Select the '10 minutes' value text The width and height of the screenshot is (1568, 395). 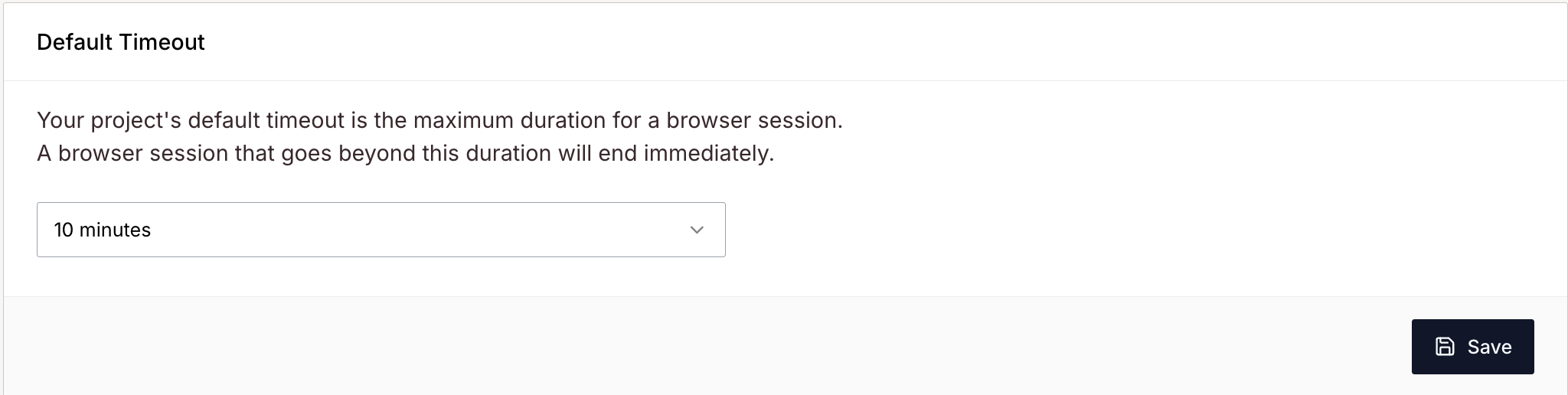click(103, 230)
